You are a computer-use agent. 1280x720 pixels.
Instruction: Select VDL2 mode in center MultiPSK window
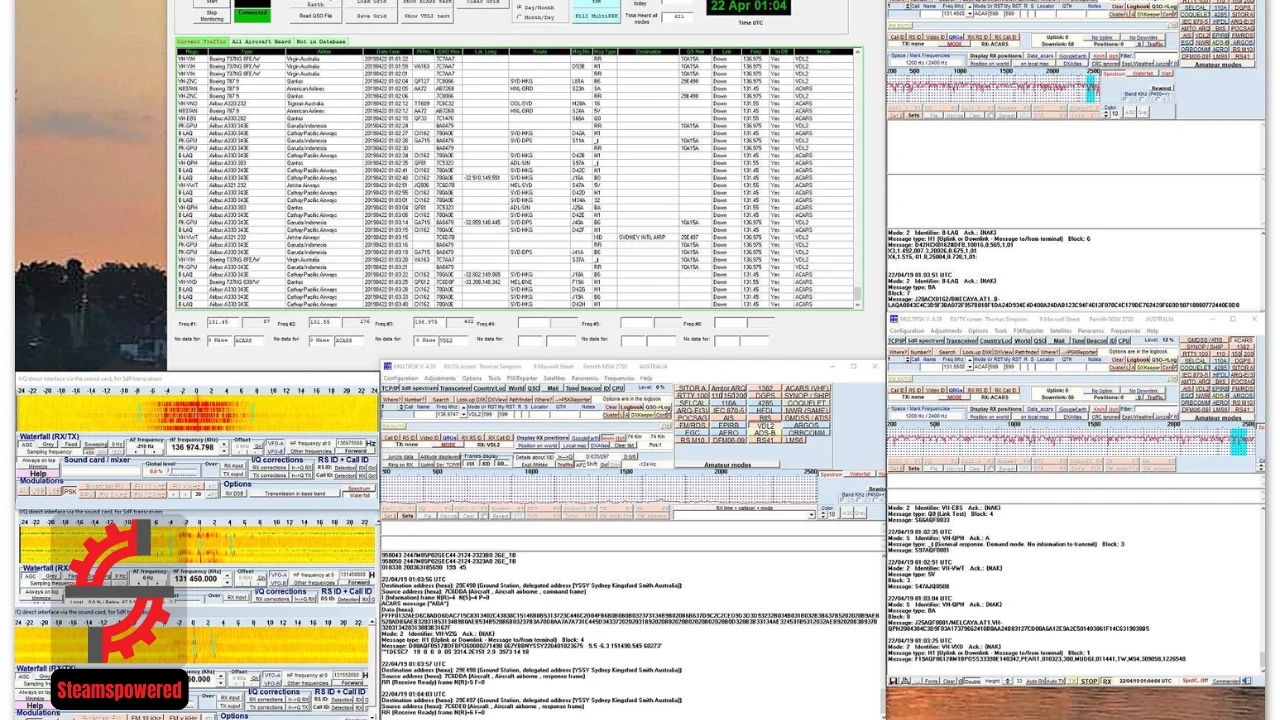coord(765,426)
